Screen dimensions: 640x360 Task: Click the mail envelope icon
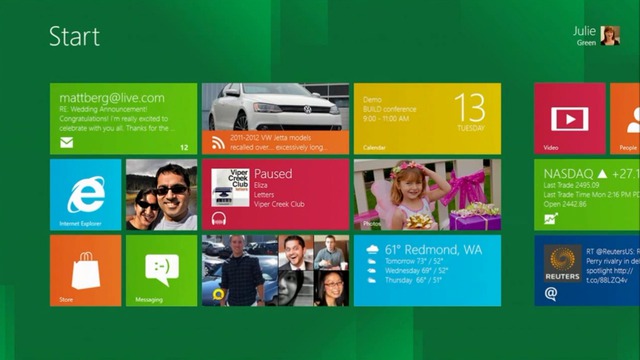tap(67, 142)
